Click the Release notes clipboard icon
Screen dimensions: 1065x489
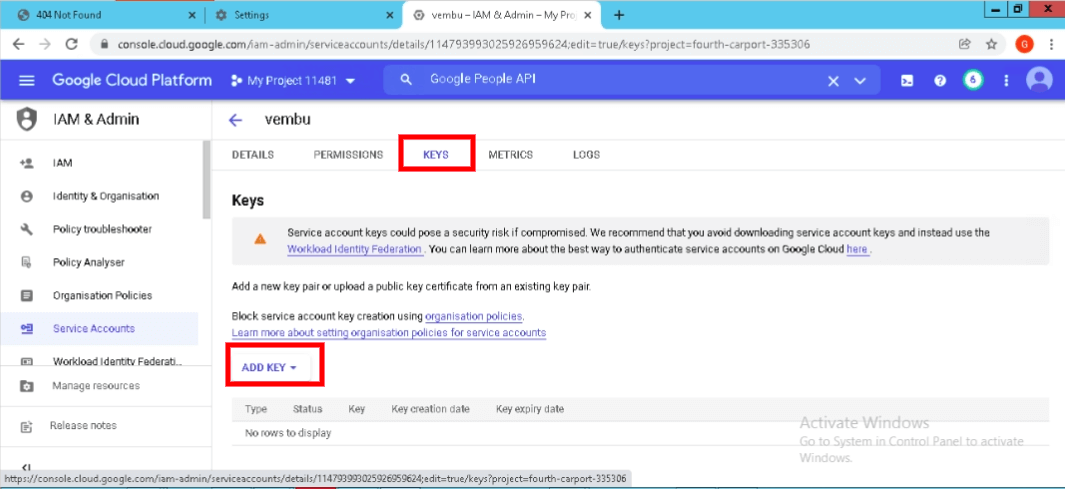[27, 427]
